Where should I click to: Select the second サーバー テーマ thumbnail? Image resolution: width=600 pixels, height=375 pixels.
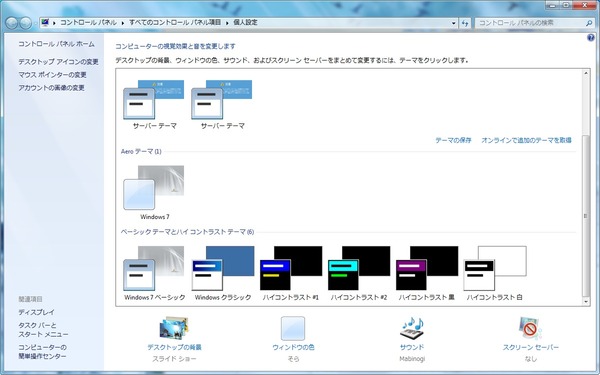222,104
